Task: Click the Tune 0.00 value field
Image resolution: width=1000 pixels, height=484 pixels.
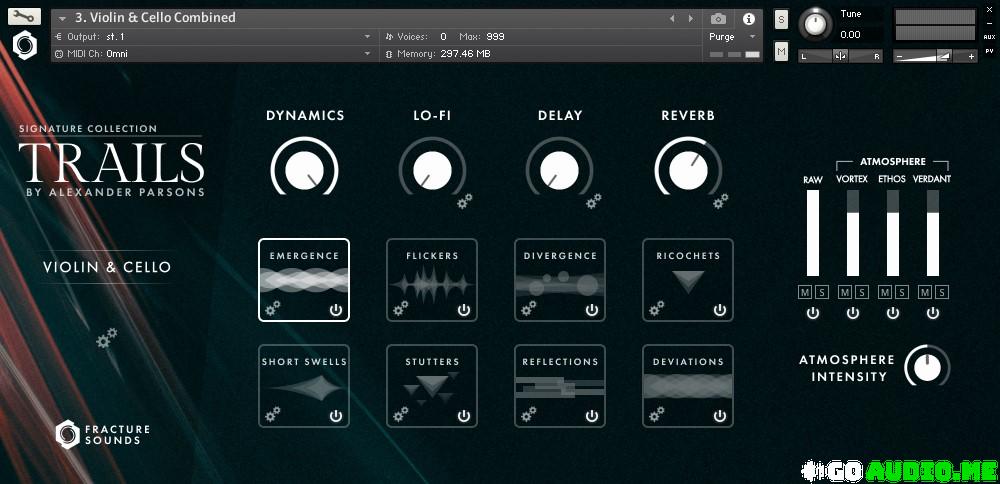Action: [x=851, y=34]
